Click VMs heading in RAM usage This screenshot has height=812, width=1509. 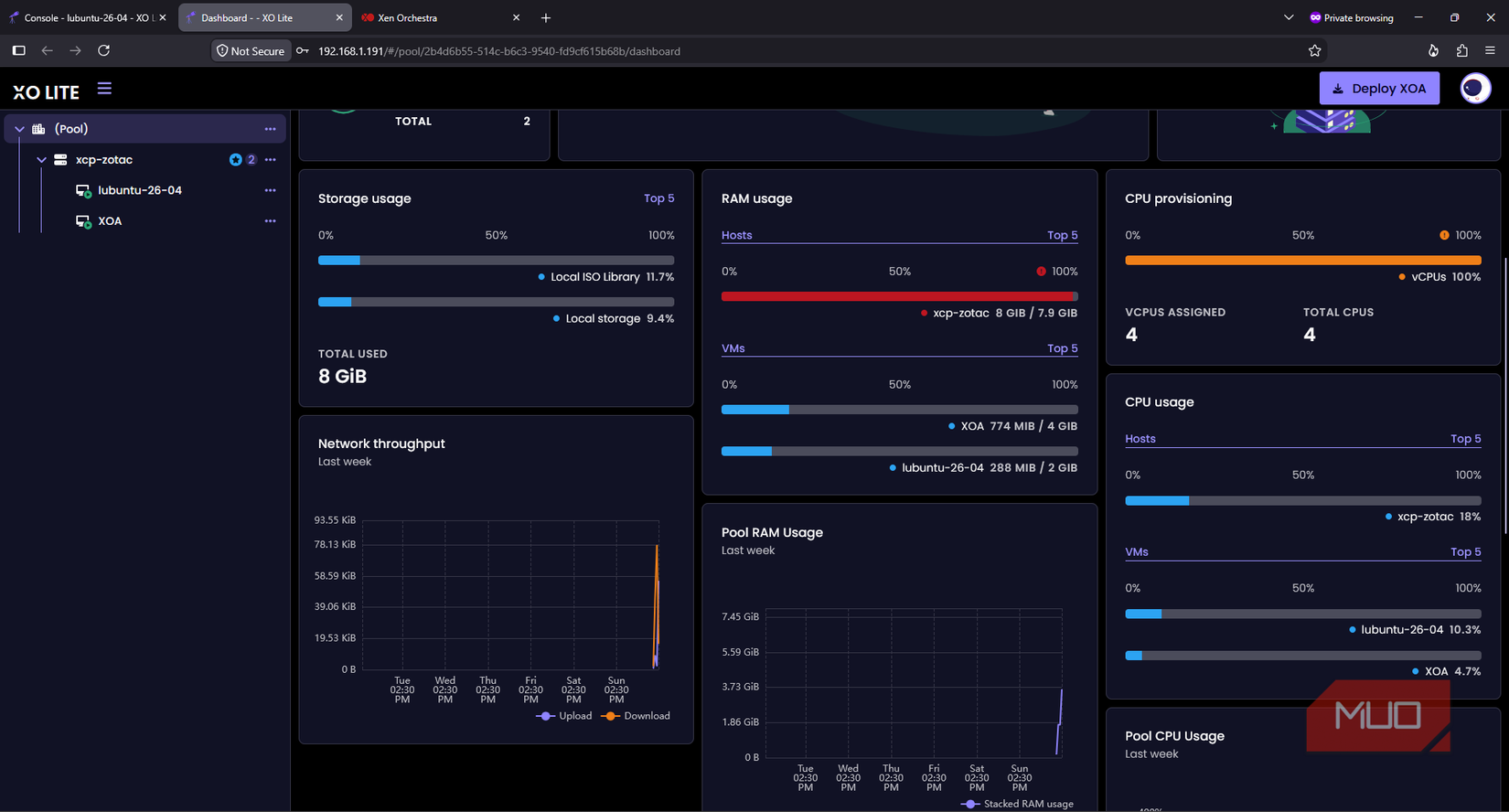point(733,348)
